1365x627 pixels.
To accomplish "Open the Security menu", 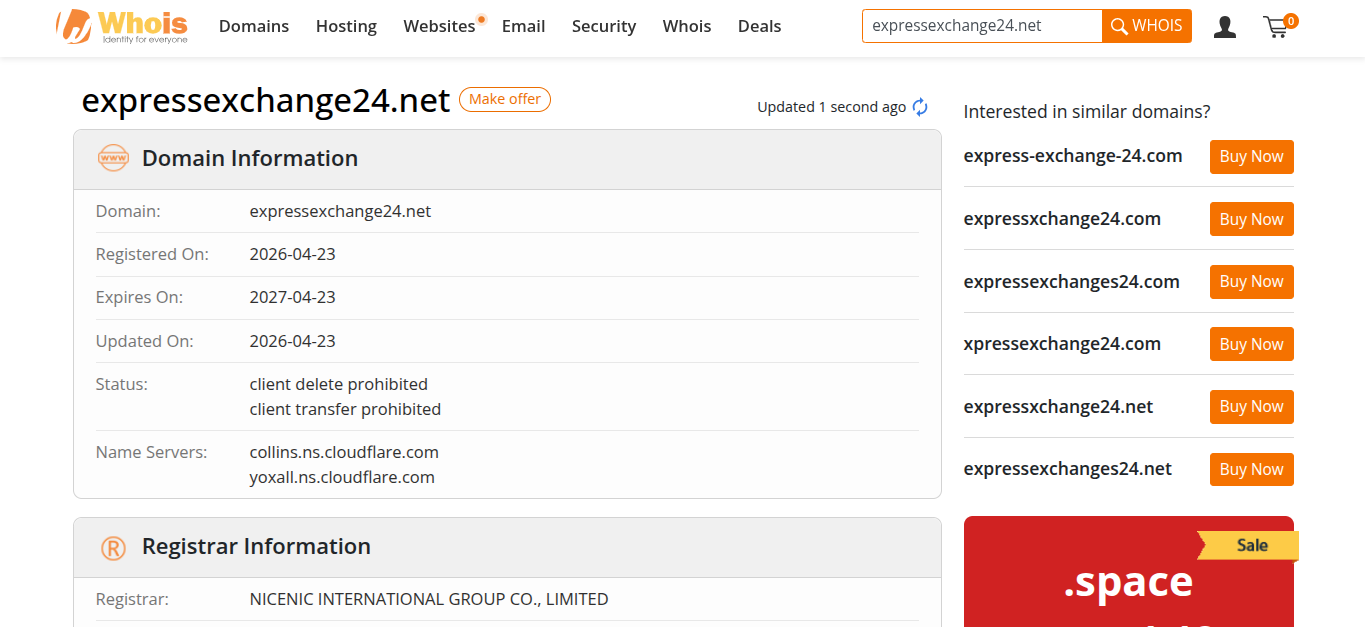I will pos(604,26).
